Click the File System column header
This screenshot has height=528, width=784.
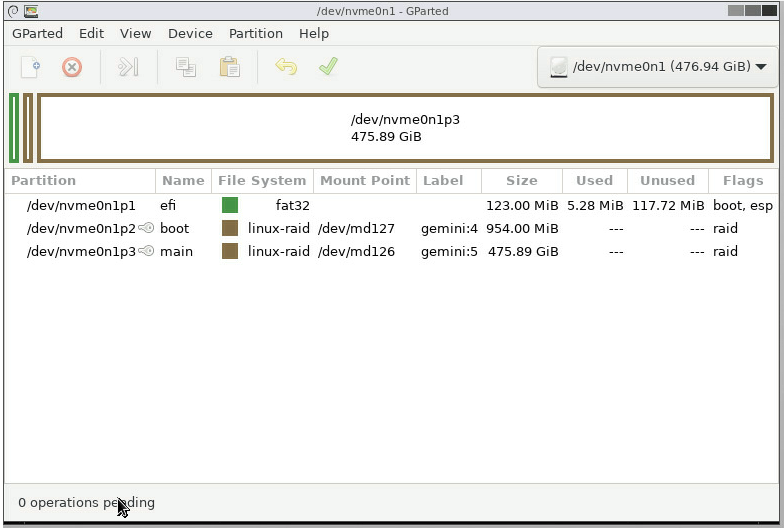tap(262, 180)
